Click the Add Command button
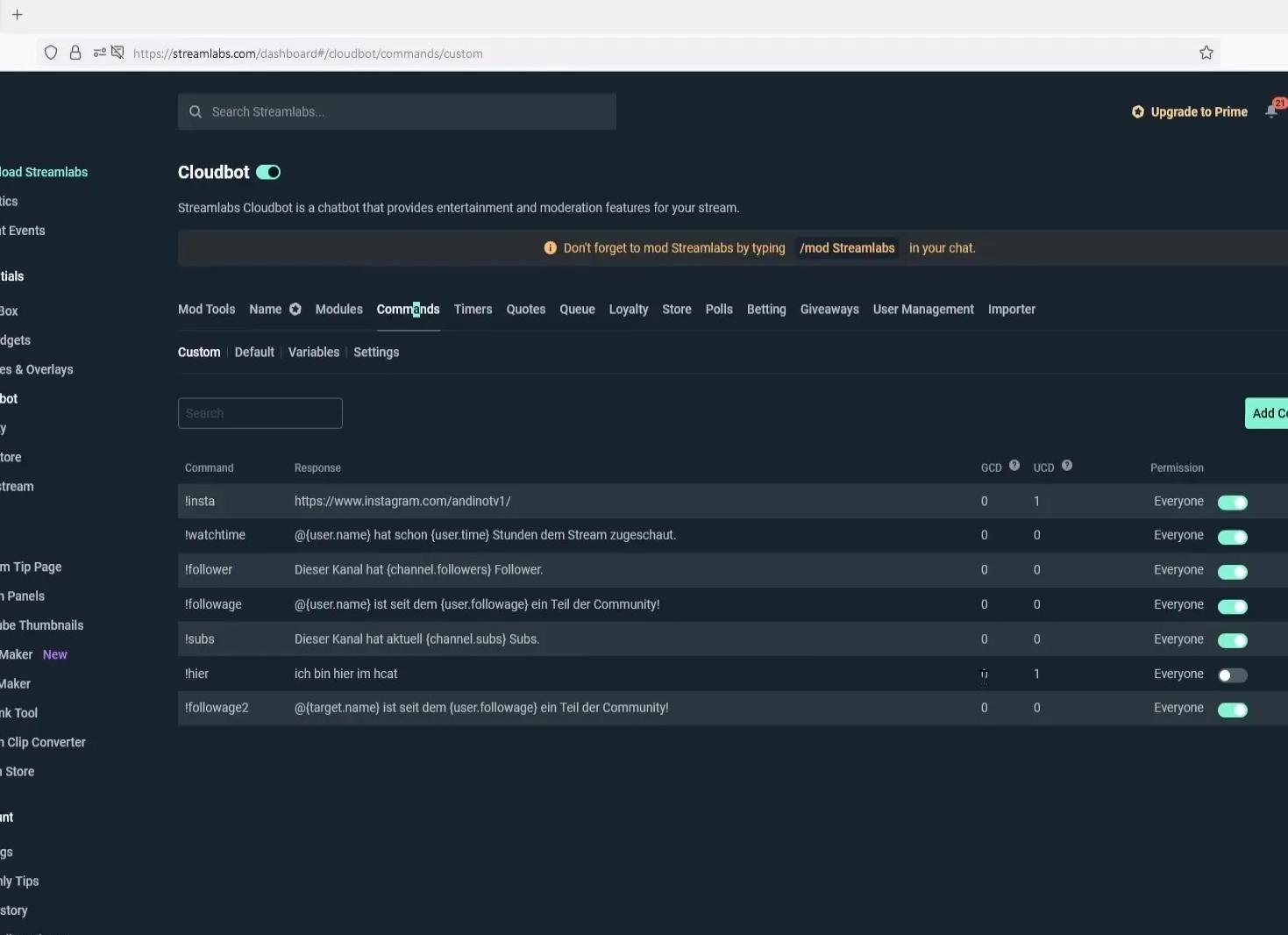 tap(1269, 413)
